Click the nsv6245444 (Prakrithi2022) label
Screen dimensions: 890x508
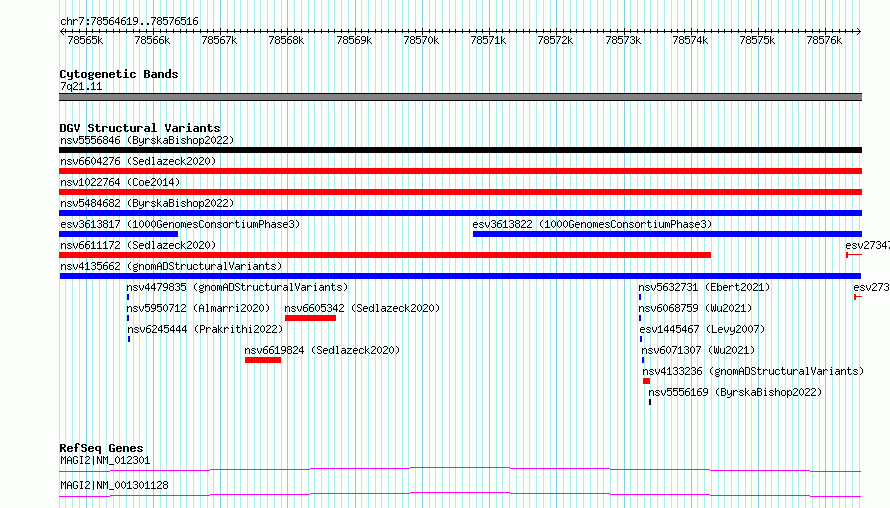click(205, 329)
